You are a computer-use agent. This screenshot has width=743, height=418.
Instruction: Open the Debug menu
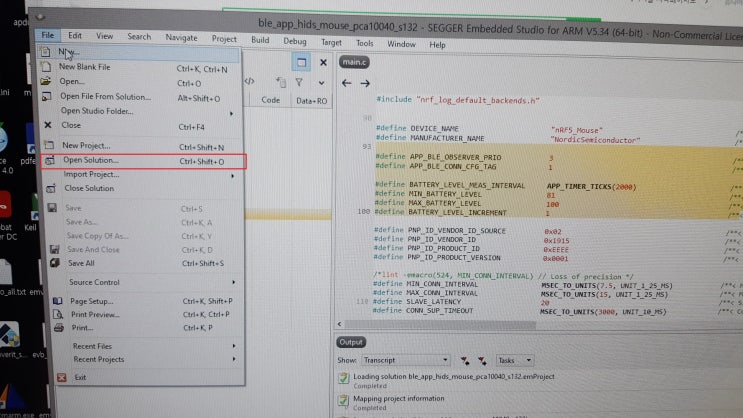point(295,41)
